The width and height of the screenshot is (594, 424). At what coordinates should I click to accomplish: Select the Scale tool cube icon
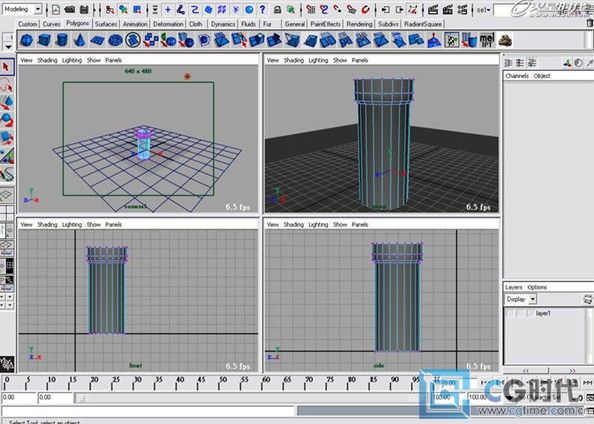click(7, 138)
